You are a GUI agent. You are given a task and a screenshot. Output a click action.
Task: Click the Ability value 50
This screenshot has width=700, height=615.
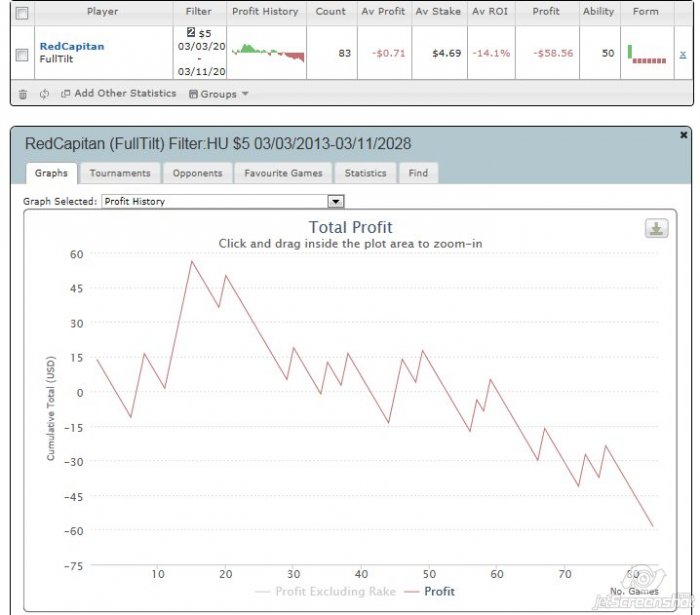pos(608,53)
